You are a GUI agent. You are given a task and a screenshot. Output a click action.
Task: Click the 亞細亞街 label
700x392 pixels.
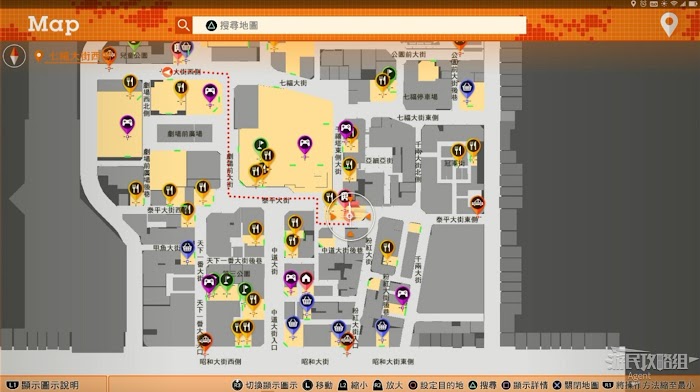coord(379,160)
